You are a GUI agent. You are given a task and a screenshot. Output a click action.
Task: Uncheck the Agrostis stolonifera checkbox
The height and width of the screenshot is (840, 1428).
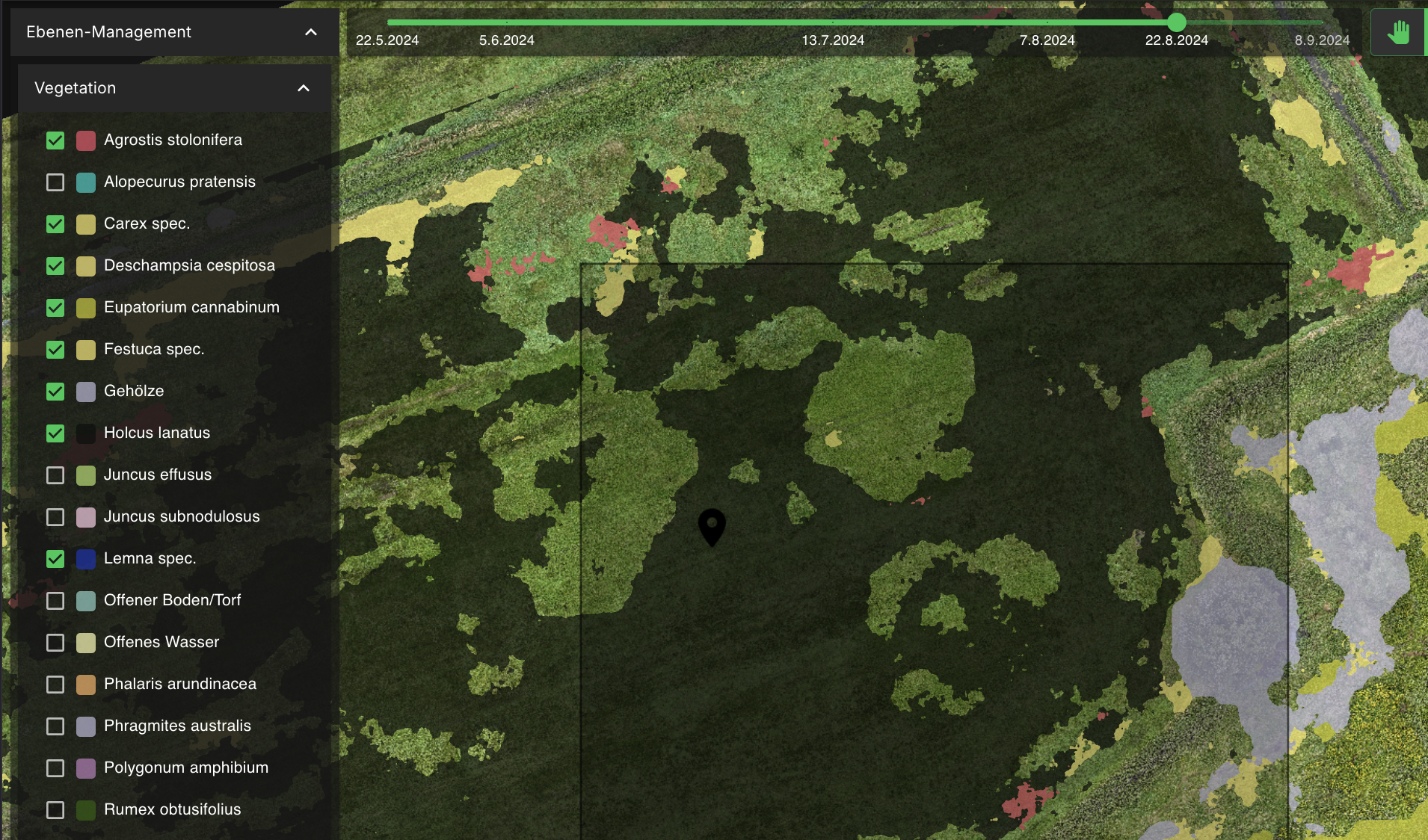(55, 140)
